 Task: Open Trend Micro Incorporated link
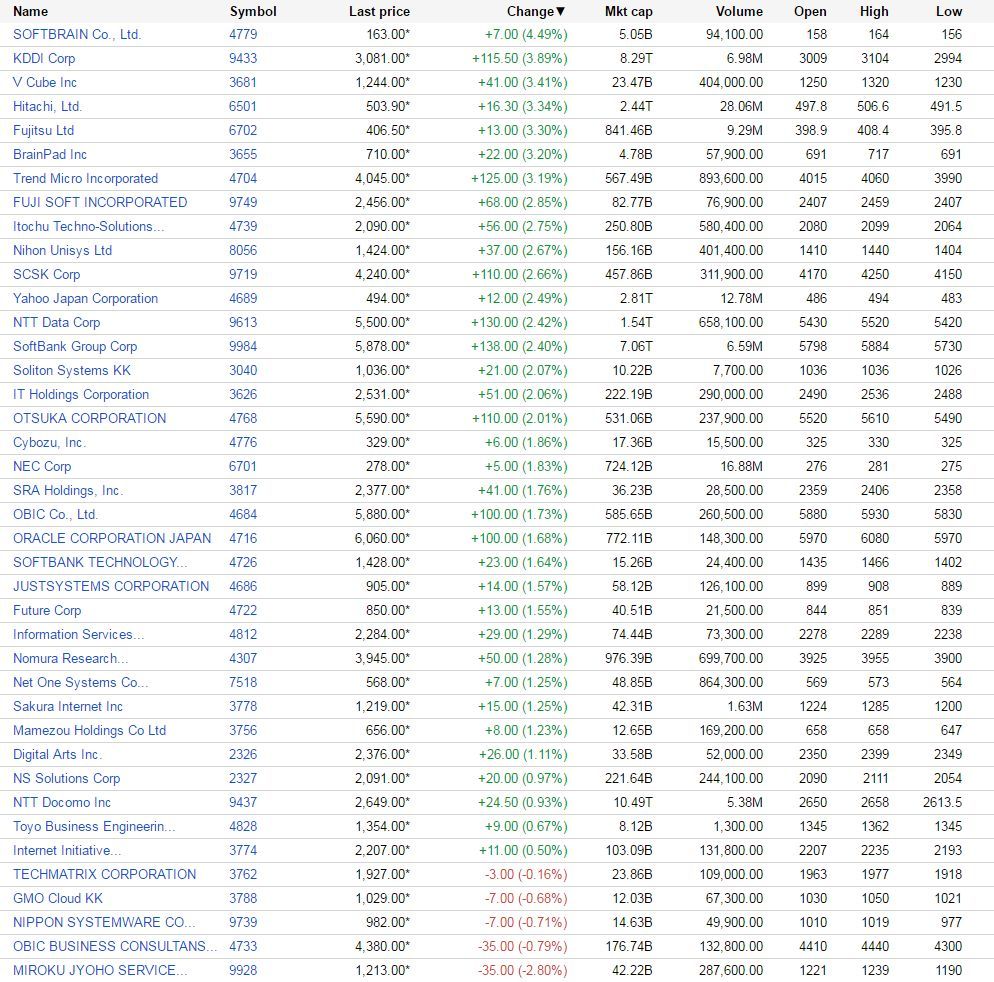pos(86,179)
